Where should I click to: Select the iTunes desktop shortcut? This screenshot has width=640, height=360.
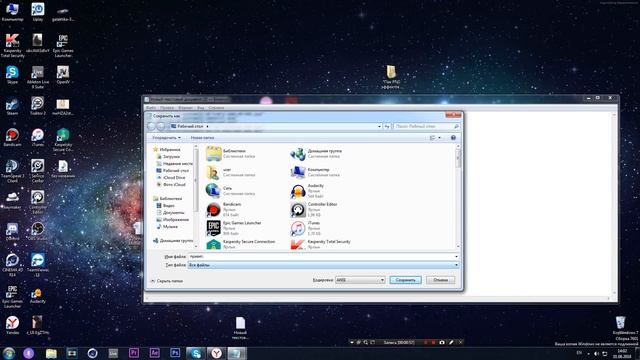(x=38, y=138)
